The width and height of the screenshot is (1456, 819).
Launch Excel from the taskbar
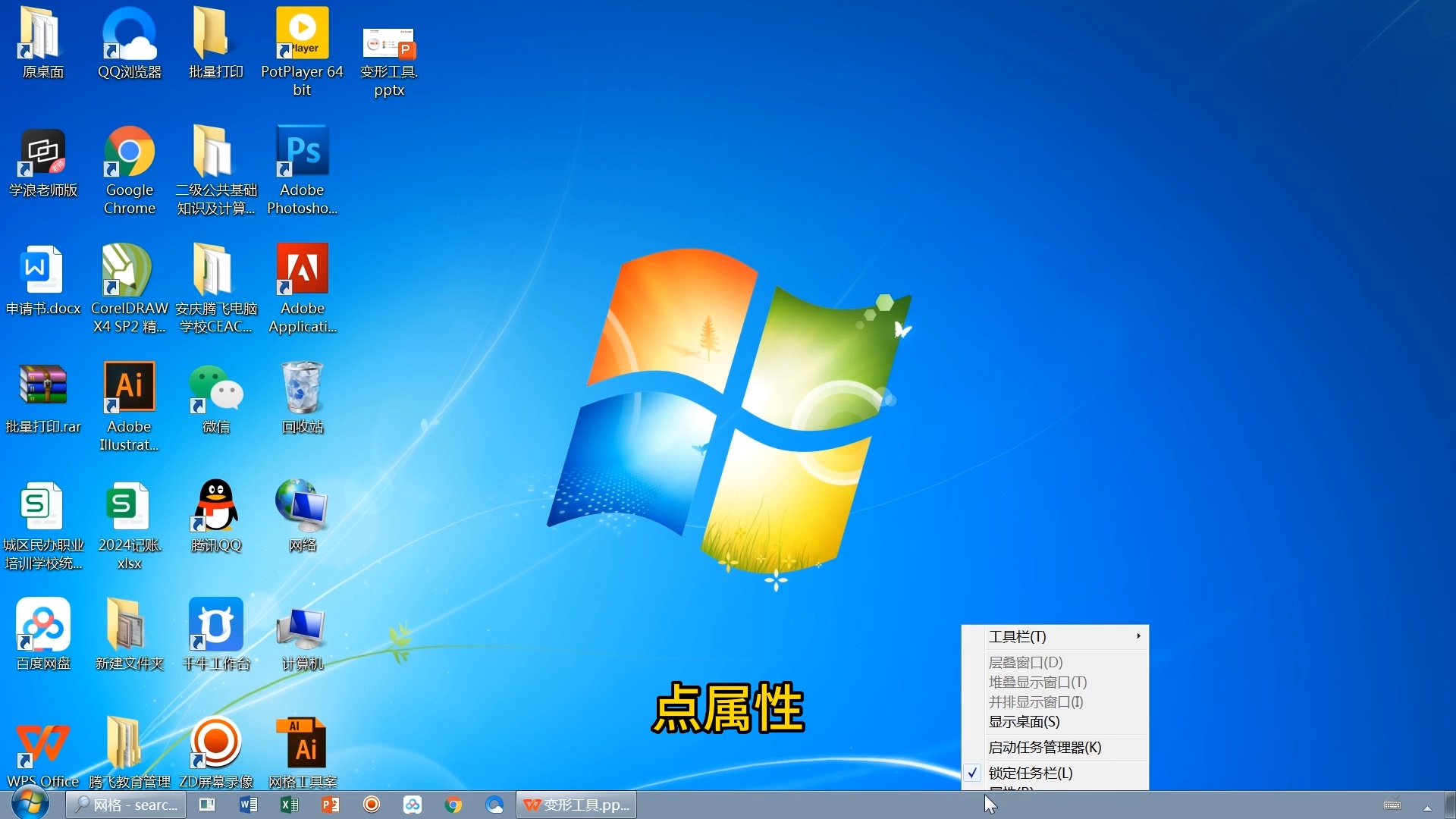(289, 805)
